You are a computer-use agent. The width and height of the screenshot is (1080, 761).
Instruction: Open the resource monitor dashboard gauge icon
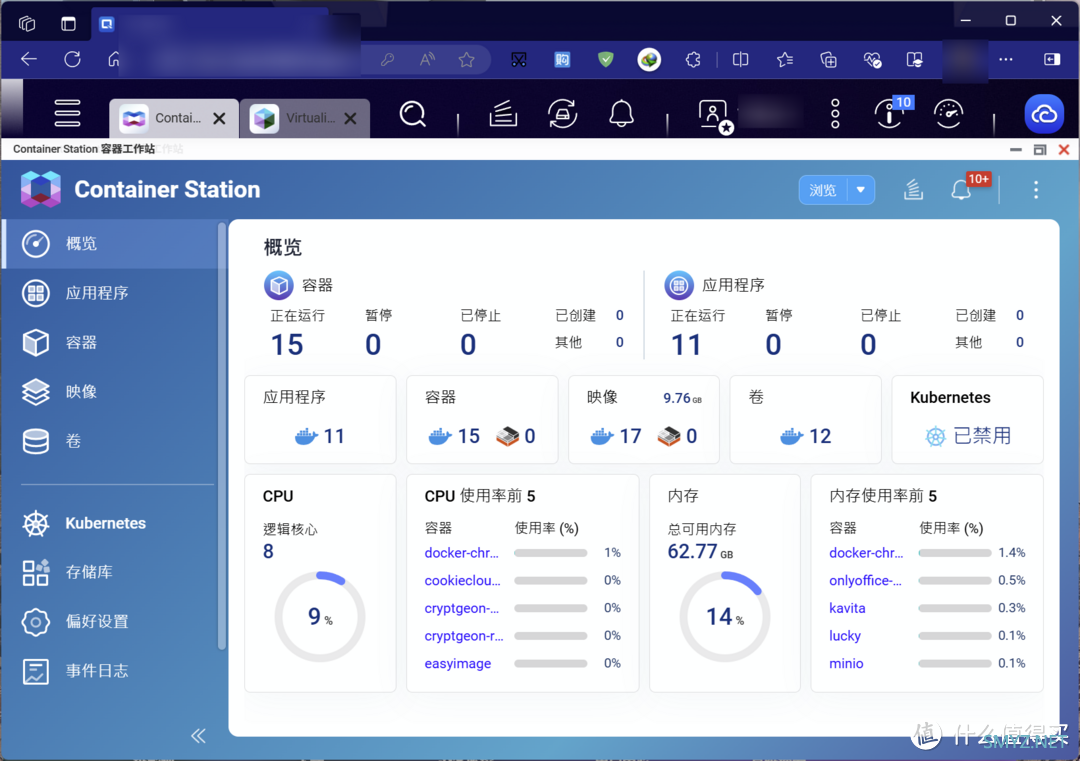pos(948,114)
